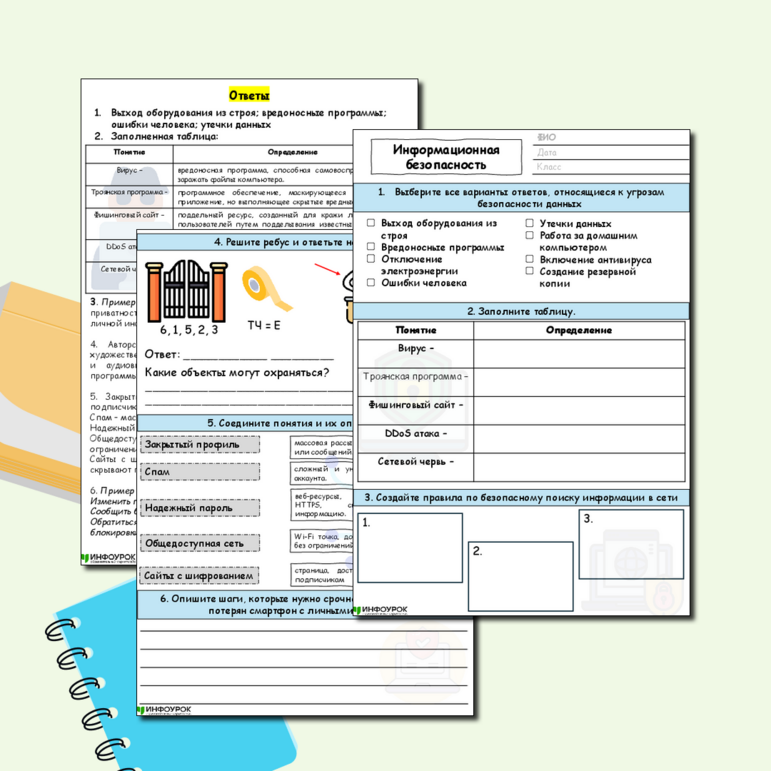771x771 pixels.
Task: Click the 'Общедоступная сеть' term box
Action: [200, 543]
